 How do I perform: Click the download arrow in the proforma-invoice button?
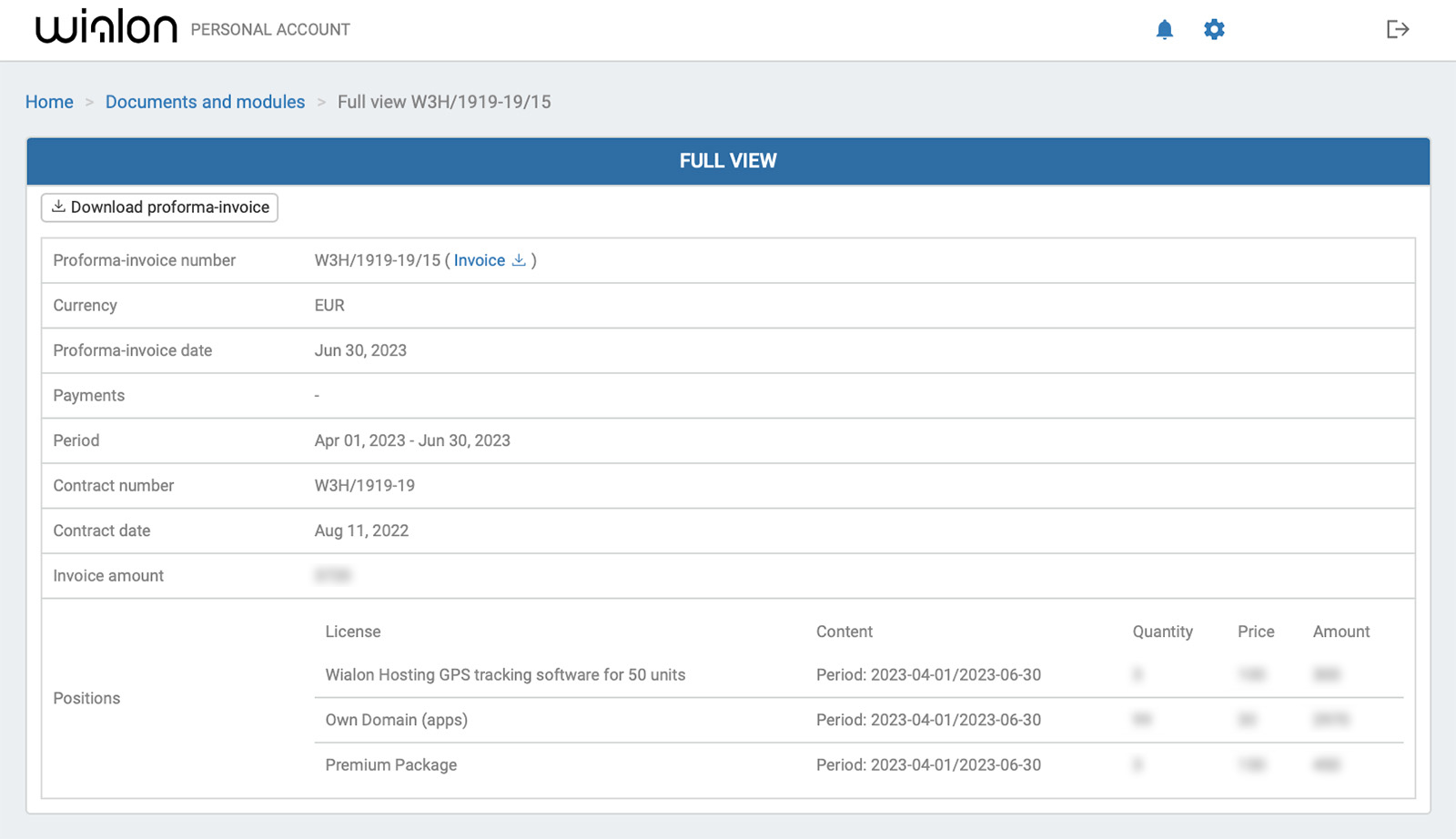coord(58,207)
